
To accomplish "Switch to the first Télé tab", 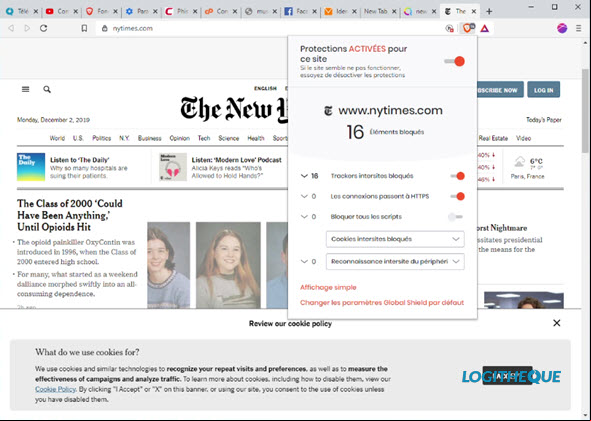I will coord(21,11).
